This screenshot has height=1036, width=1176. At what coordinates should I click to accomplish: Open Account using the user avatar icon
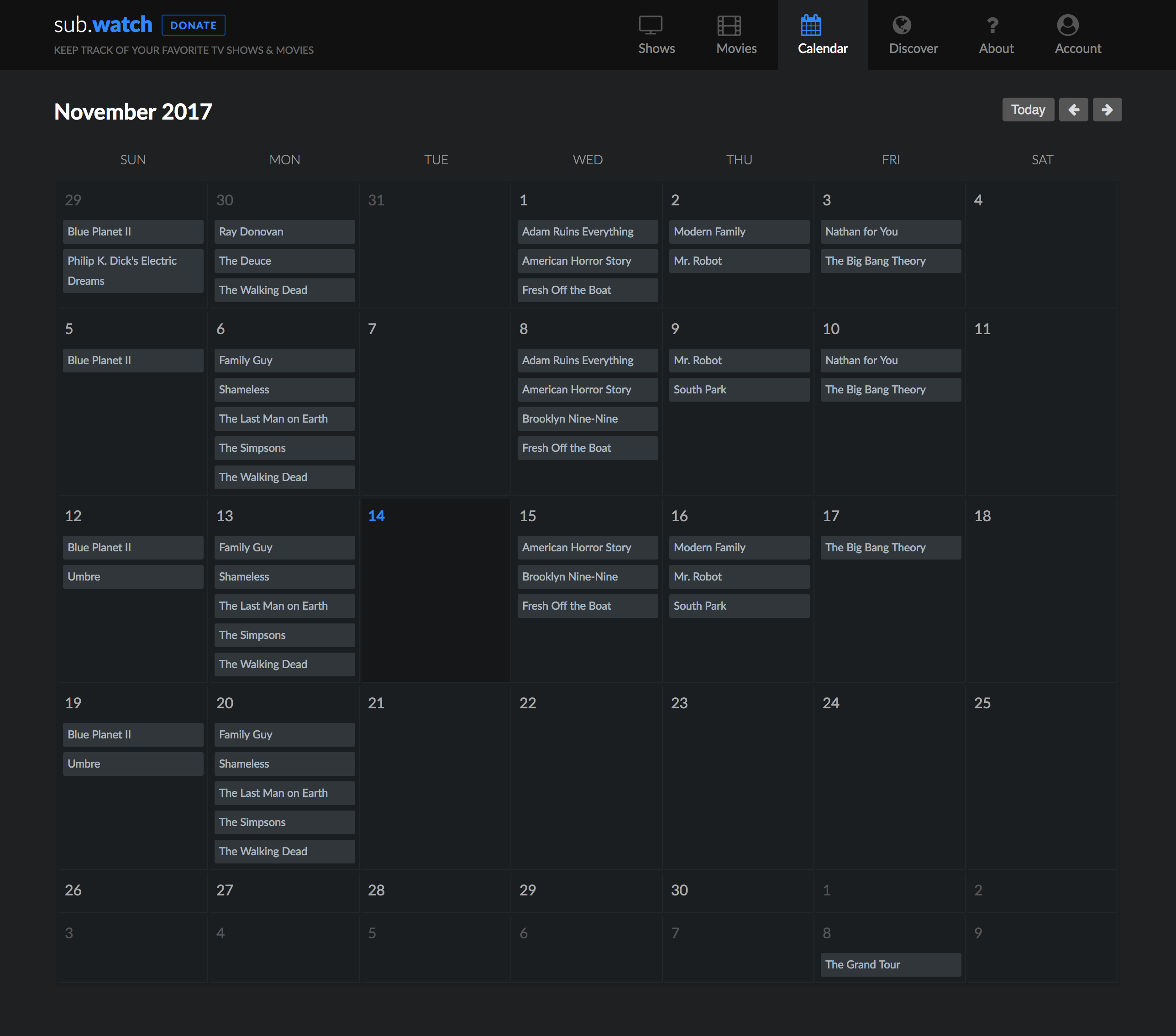pyautogui.click(x=1067, y=25)
